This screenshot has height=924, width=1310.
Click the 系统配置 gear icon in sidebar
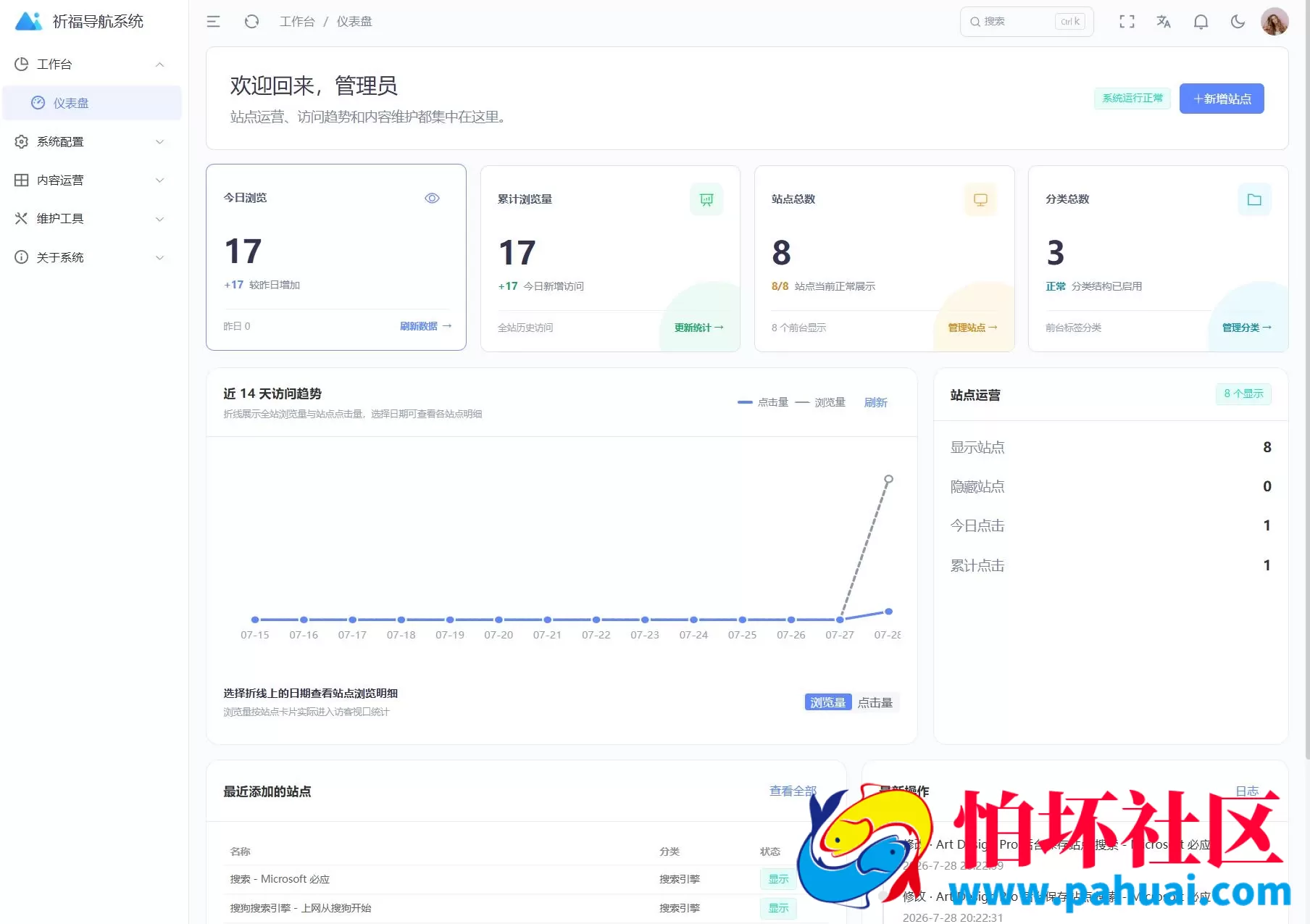22,141
